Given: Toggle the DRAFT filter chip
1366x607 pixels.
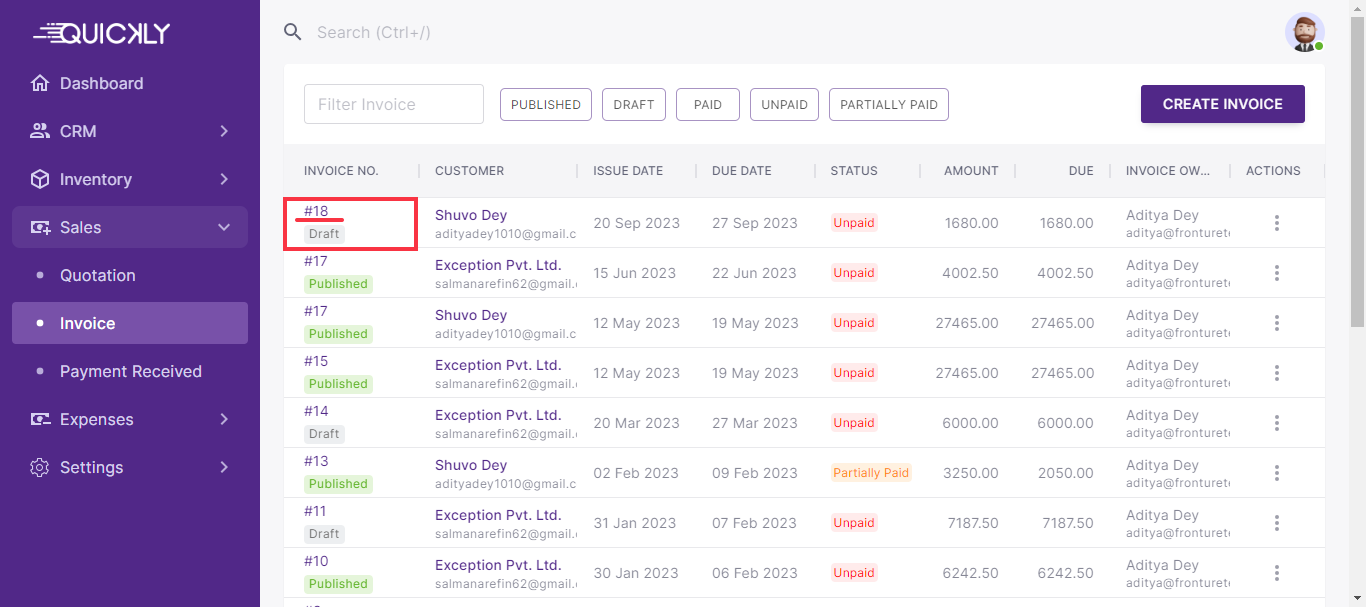Looking at the screenshot, I should 633,104.
